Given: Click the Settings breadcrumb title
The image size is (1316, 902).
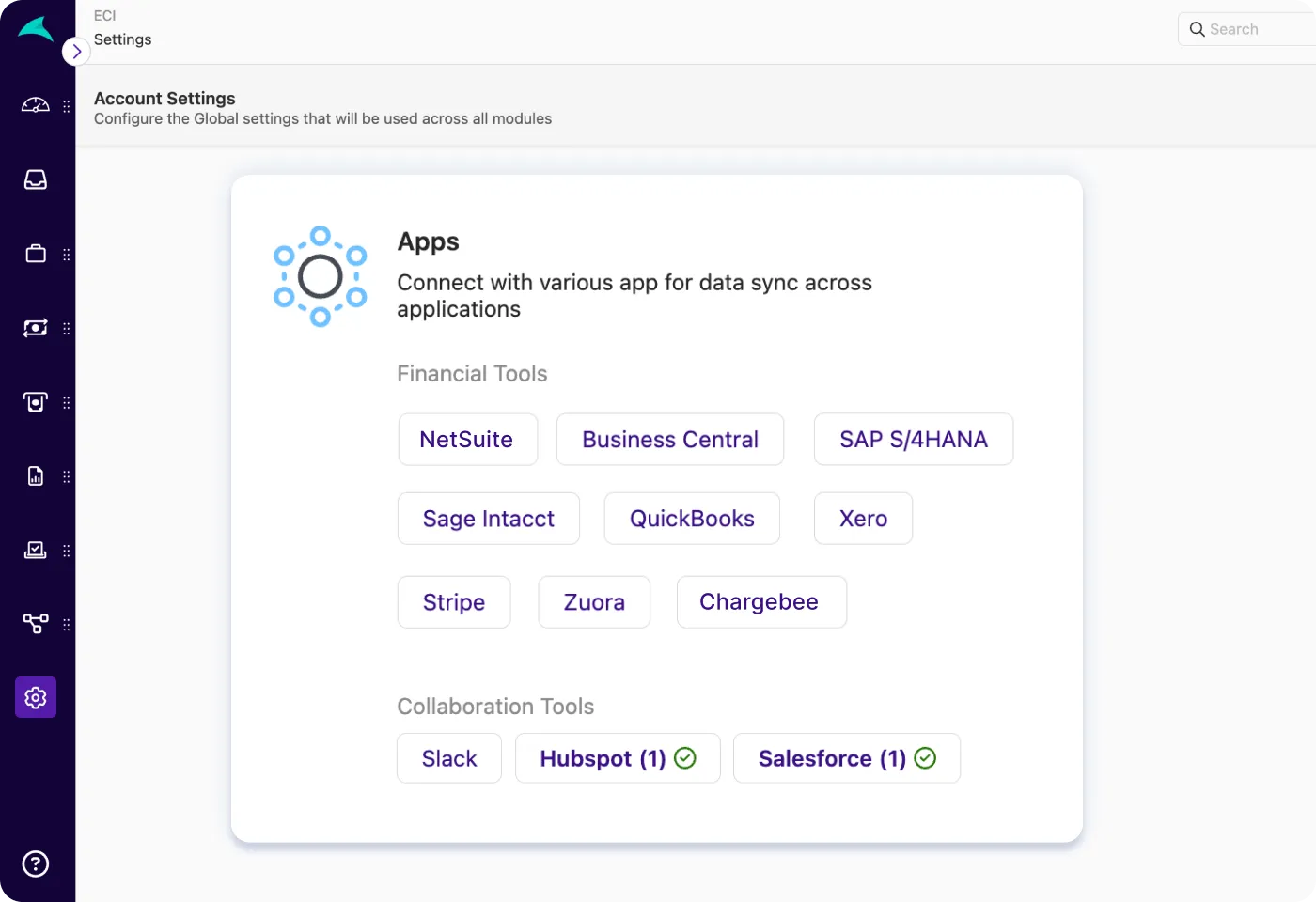Looking at the screenshot, I should 122,39.
